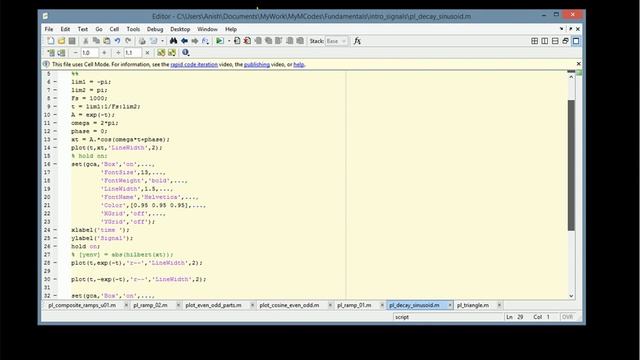Tile editor documents in grid layout
This screenshot has height=360, width=640.
click(534, 41)
